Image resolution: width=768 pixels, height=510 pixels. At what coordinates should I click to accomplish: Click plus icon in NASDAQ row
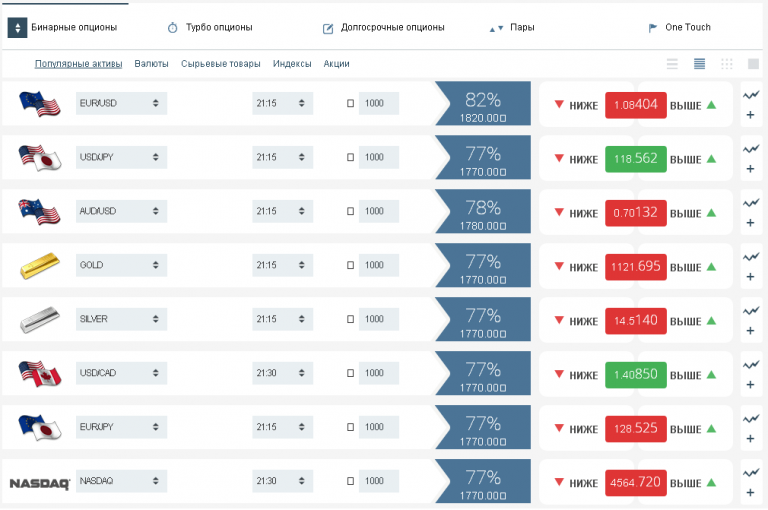[x=750, y=492]
